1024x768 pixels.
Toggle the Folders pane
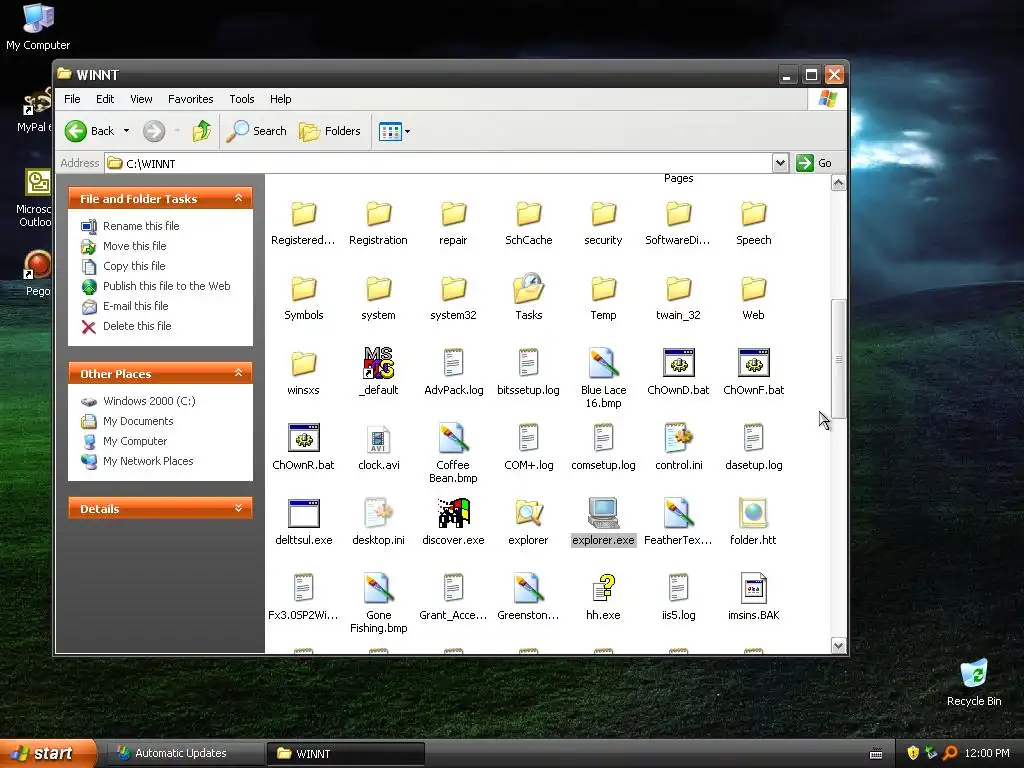point(330,131)
